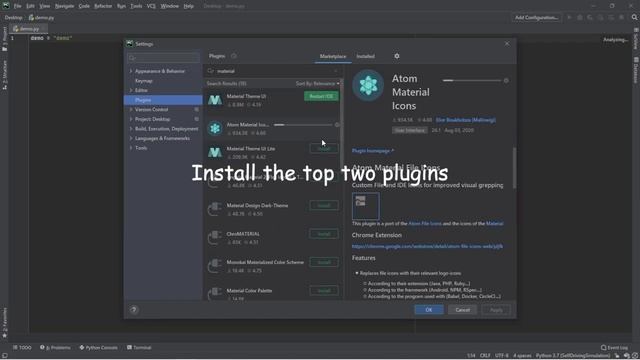The image size is (640, 360).
Task: Open the Tools menu
Action: click(136, 6)
